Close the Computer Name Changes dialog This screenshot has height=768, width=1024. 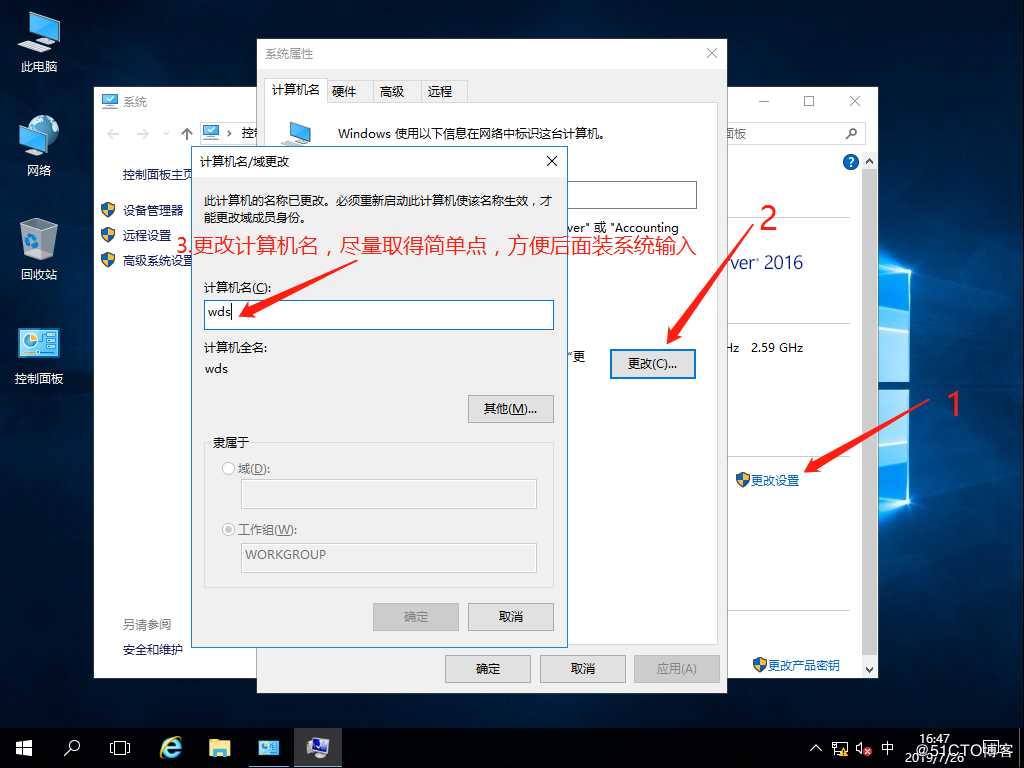coord(552,161)
